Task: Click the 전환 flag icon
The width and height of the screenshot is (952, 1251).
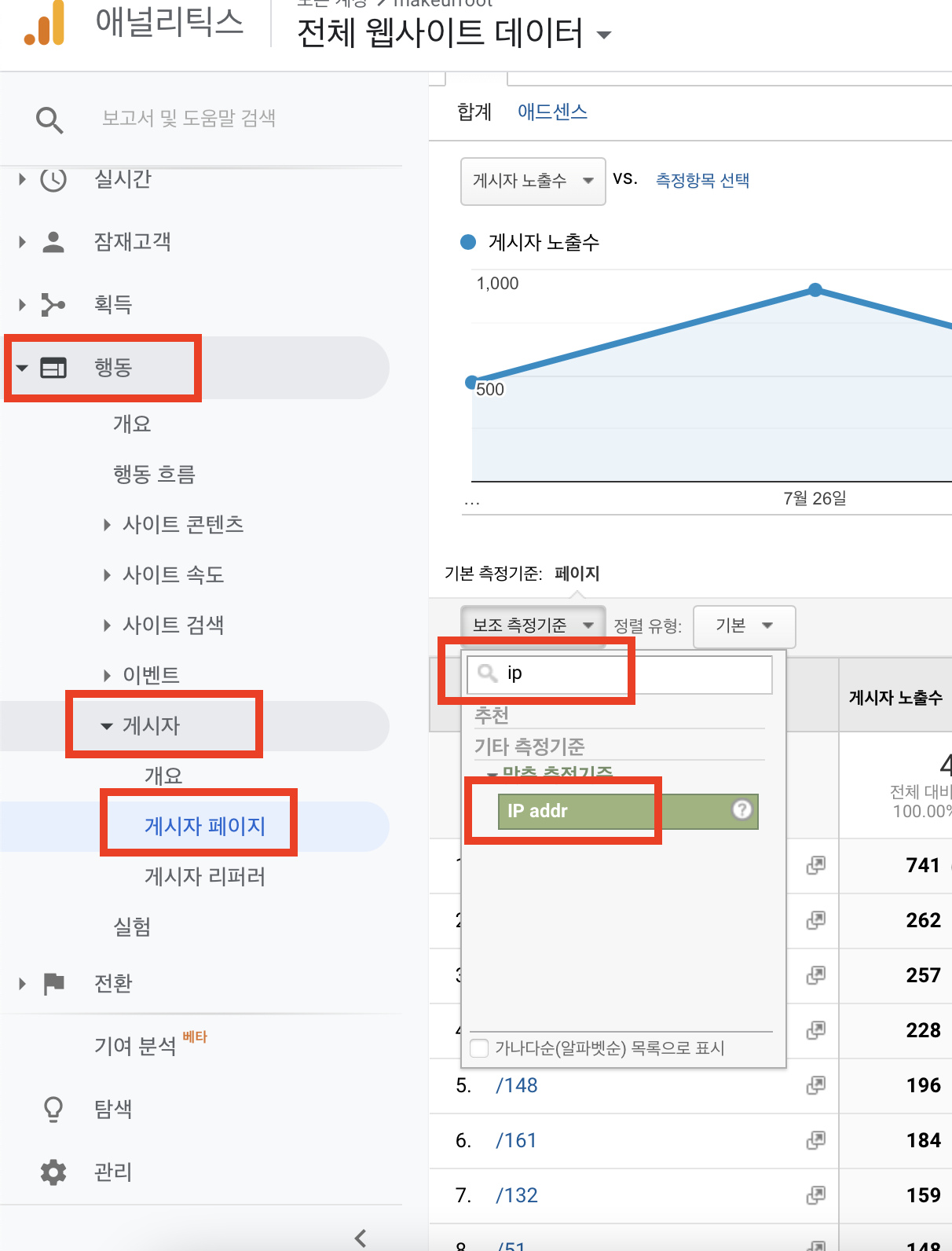Action: tap(53, 983)
